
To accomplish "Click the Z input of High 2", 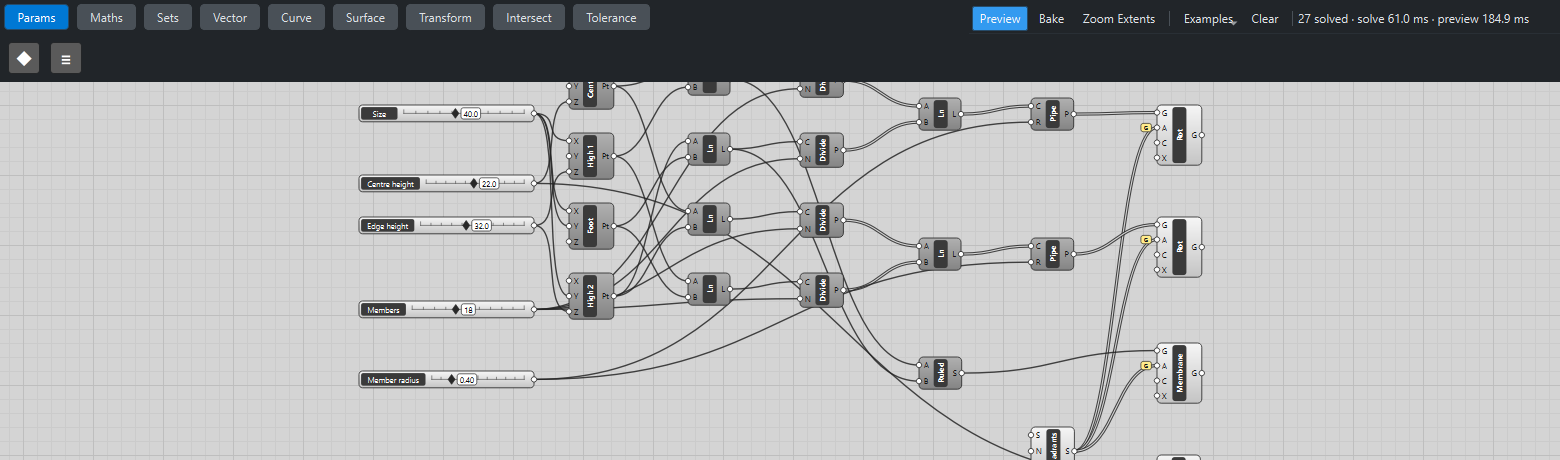I will (x=569, y=312).
